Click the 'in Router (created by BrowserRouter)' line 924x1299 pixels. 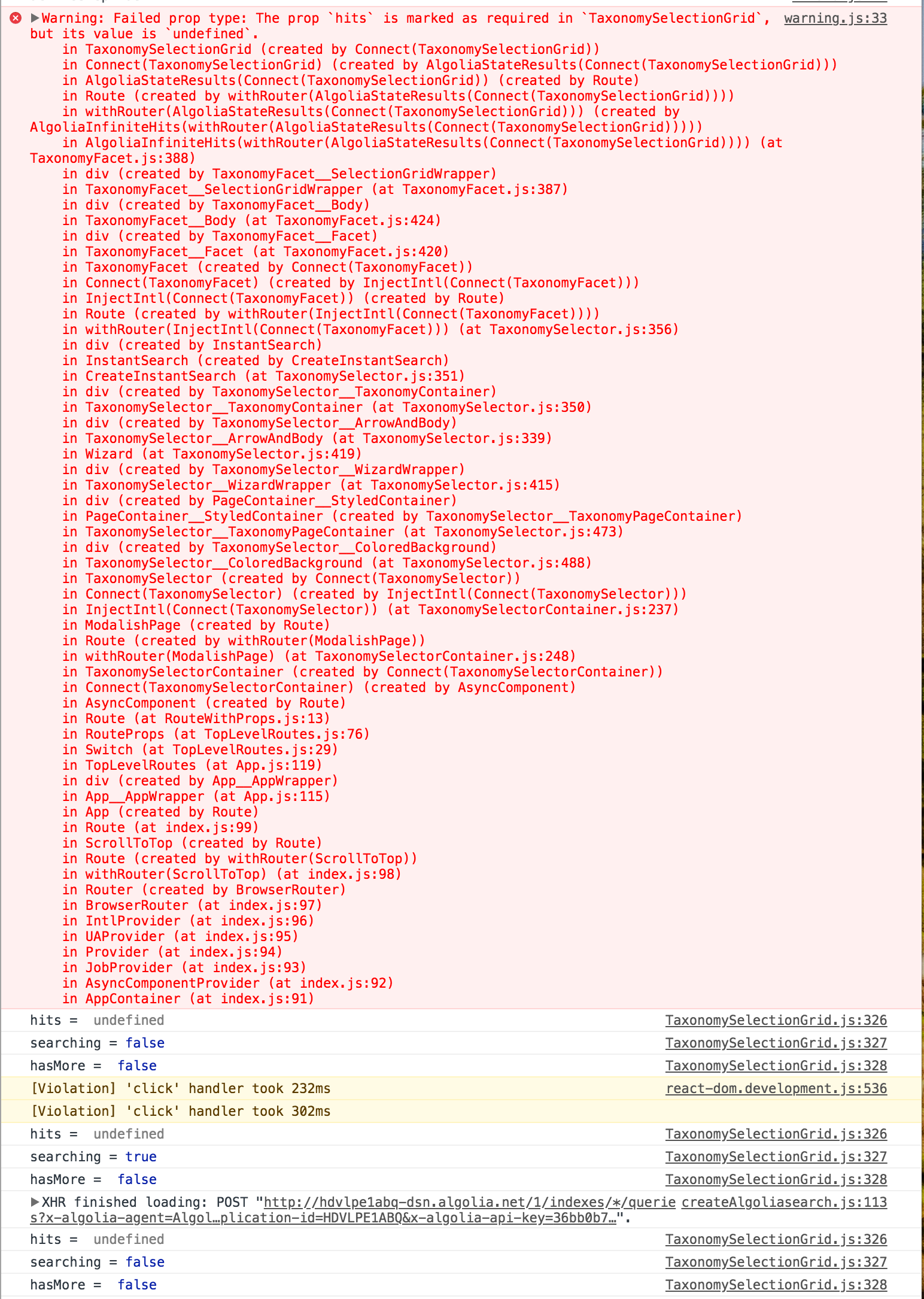[x=204, y=890]
